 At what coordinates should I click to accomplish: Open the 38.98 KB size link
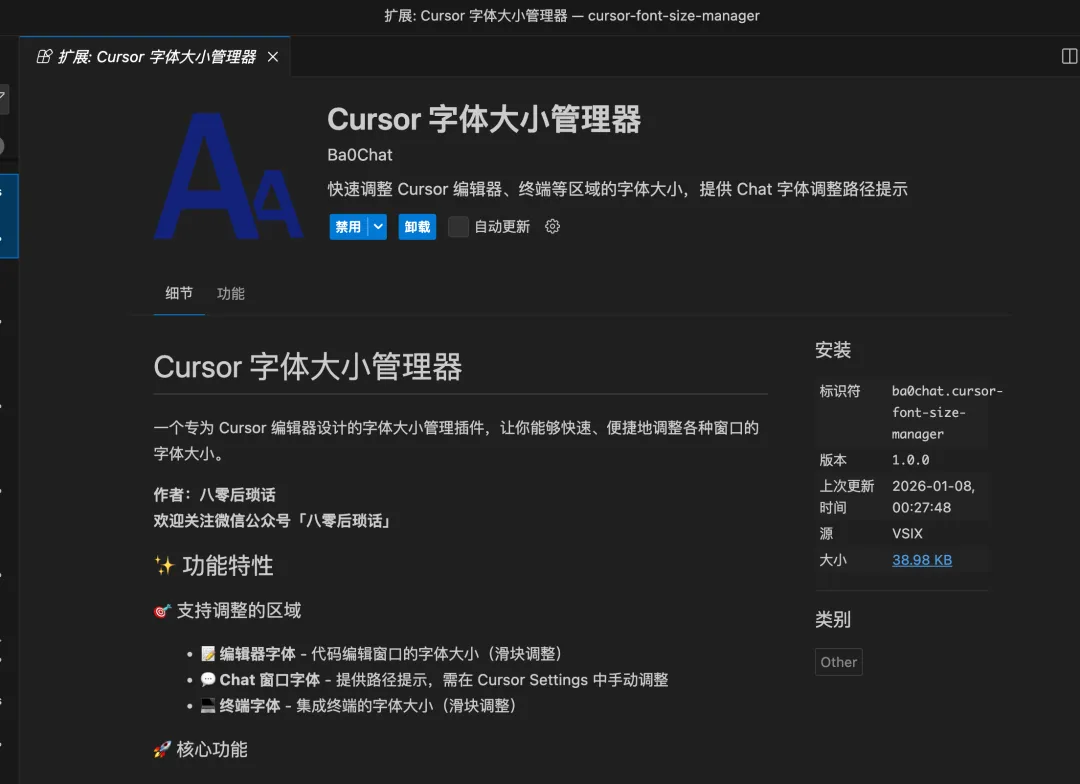click(x=922, y=560)
